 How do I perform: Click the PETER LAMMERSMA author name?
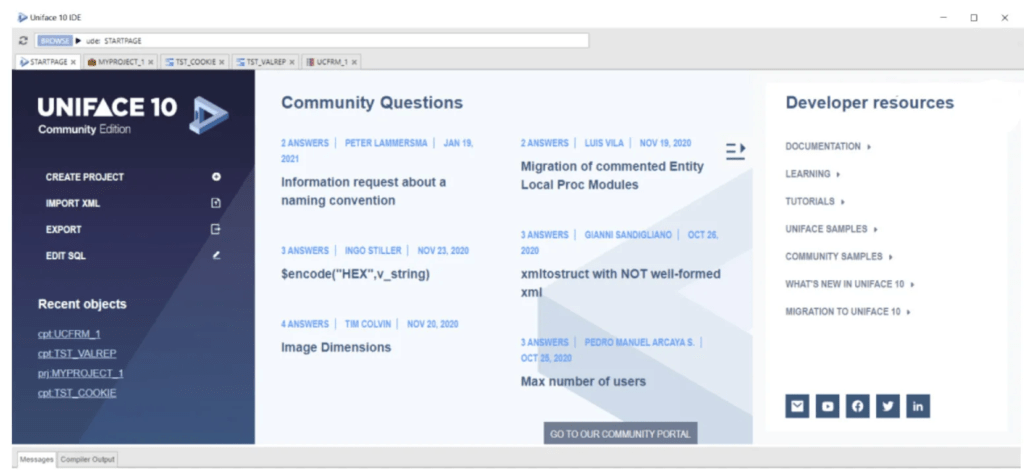pos(385,143)
